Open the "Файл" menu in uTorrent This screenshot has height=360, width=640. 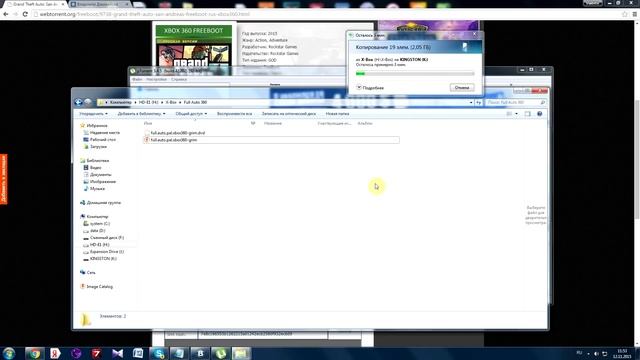(137, 79)
